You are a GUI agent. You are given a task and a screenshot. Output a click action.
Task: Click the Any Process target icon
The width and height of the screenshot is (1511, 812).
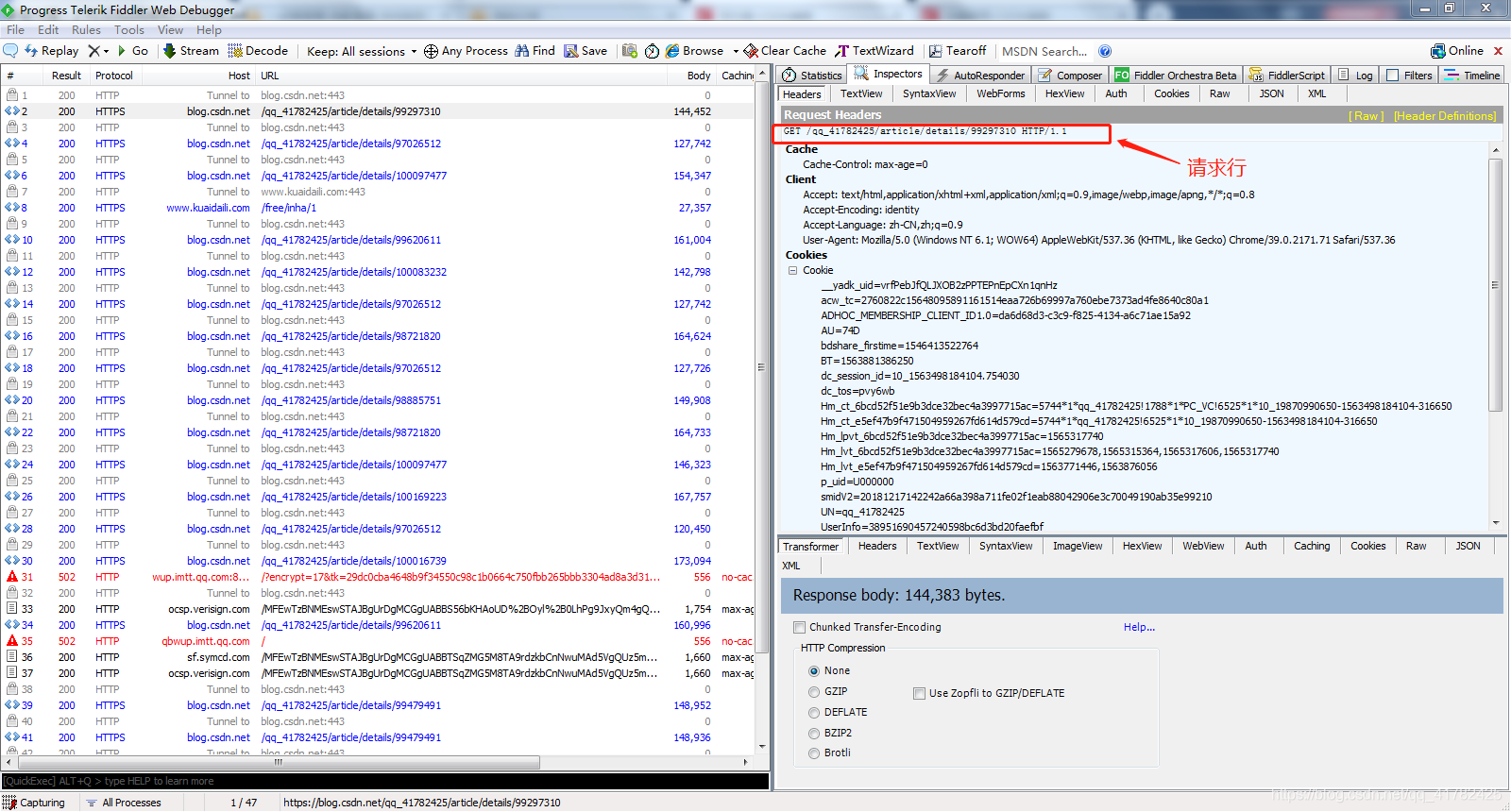pos(431,51)
